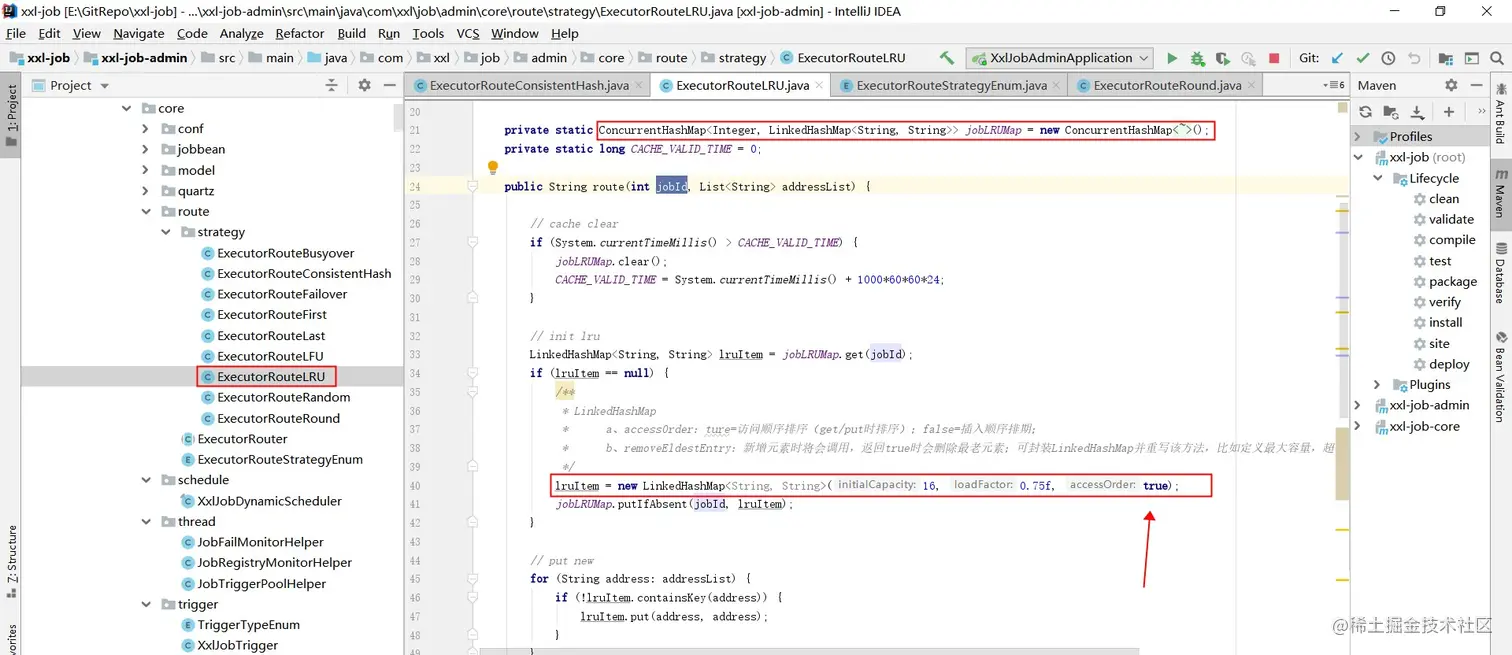Hide the Project tool window
The image size is (1512, 655).
pos(388,85)
